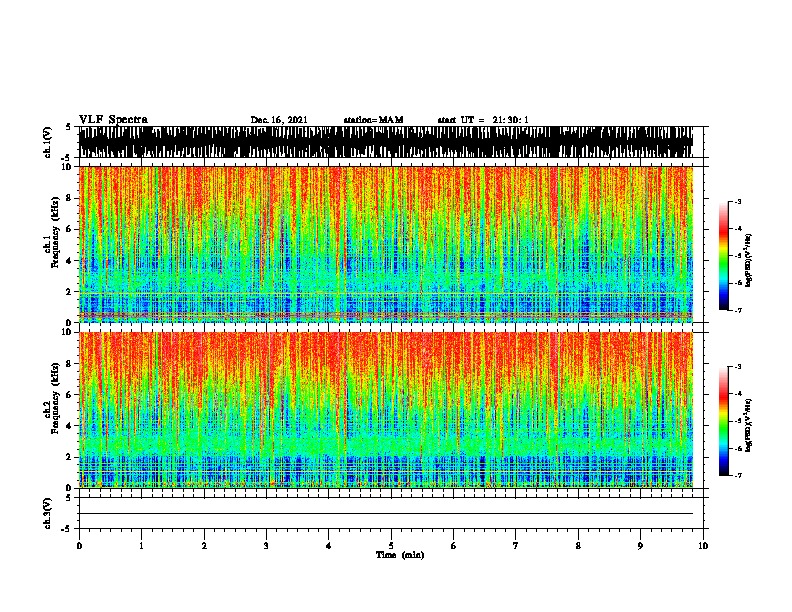Click the "station=MAM" header label
The image size is (792, 612).
pos(373,120)
